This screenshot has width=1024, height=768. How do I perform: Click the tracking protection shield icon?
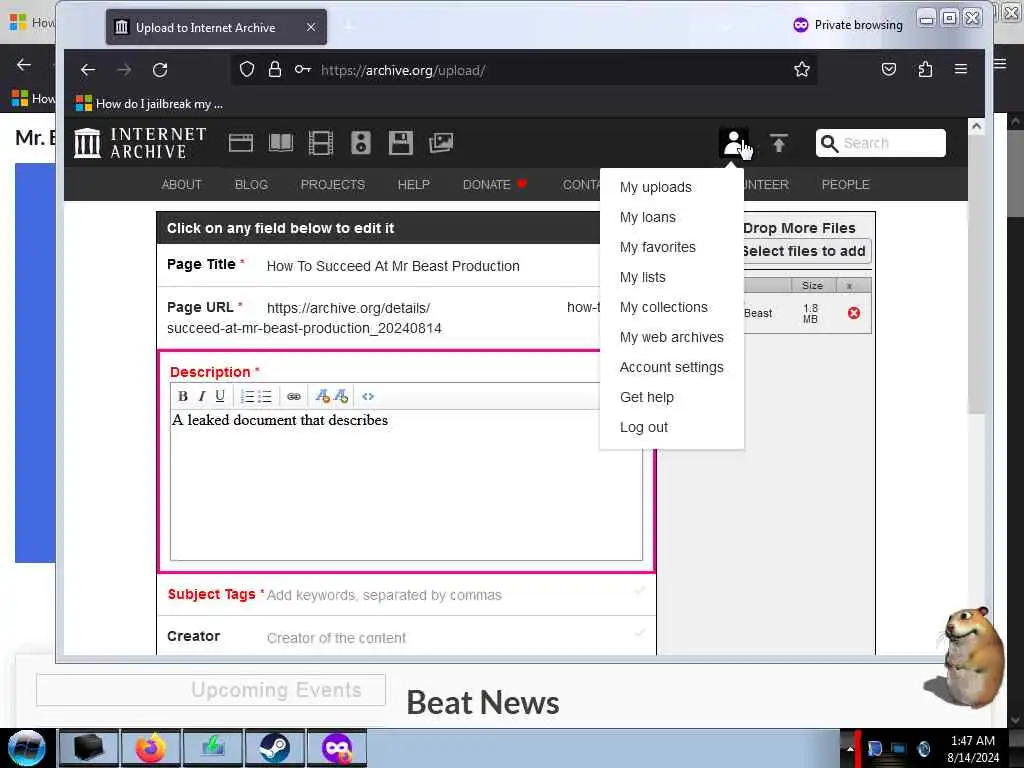tap(247, 70)
